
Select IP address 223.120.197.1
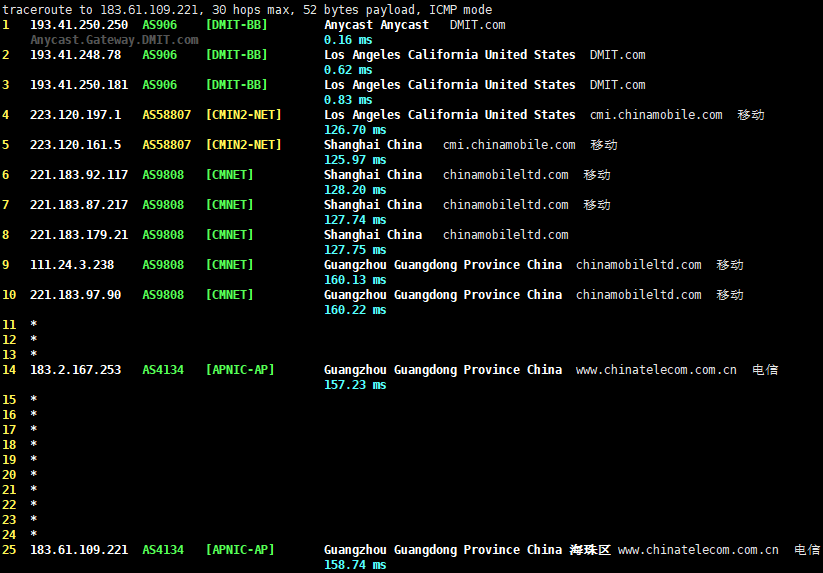(x=75, y=115)
